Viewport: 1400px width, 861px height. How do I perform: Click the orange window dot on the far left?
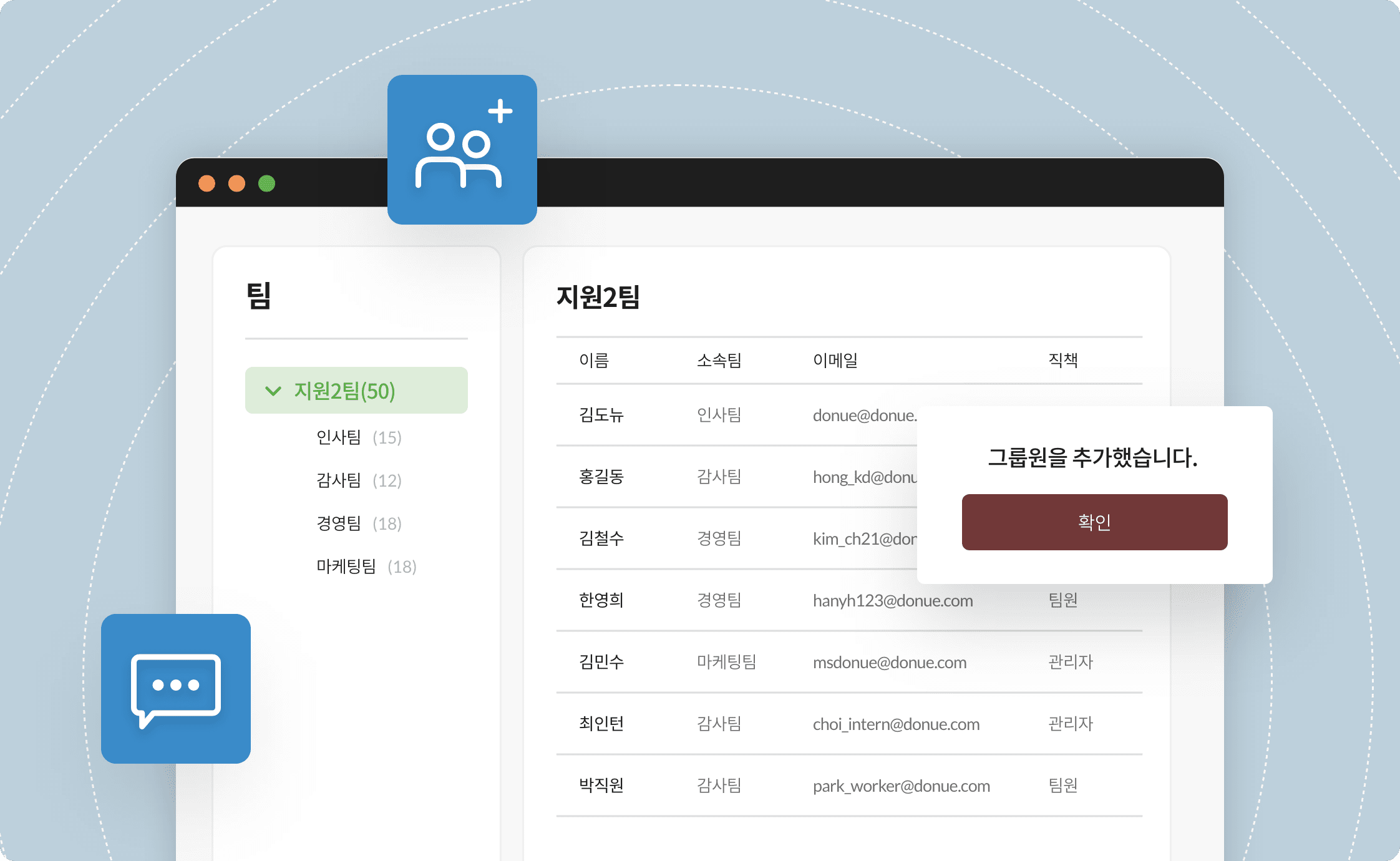pos(207,183)
